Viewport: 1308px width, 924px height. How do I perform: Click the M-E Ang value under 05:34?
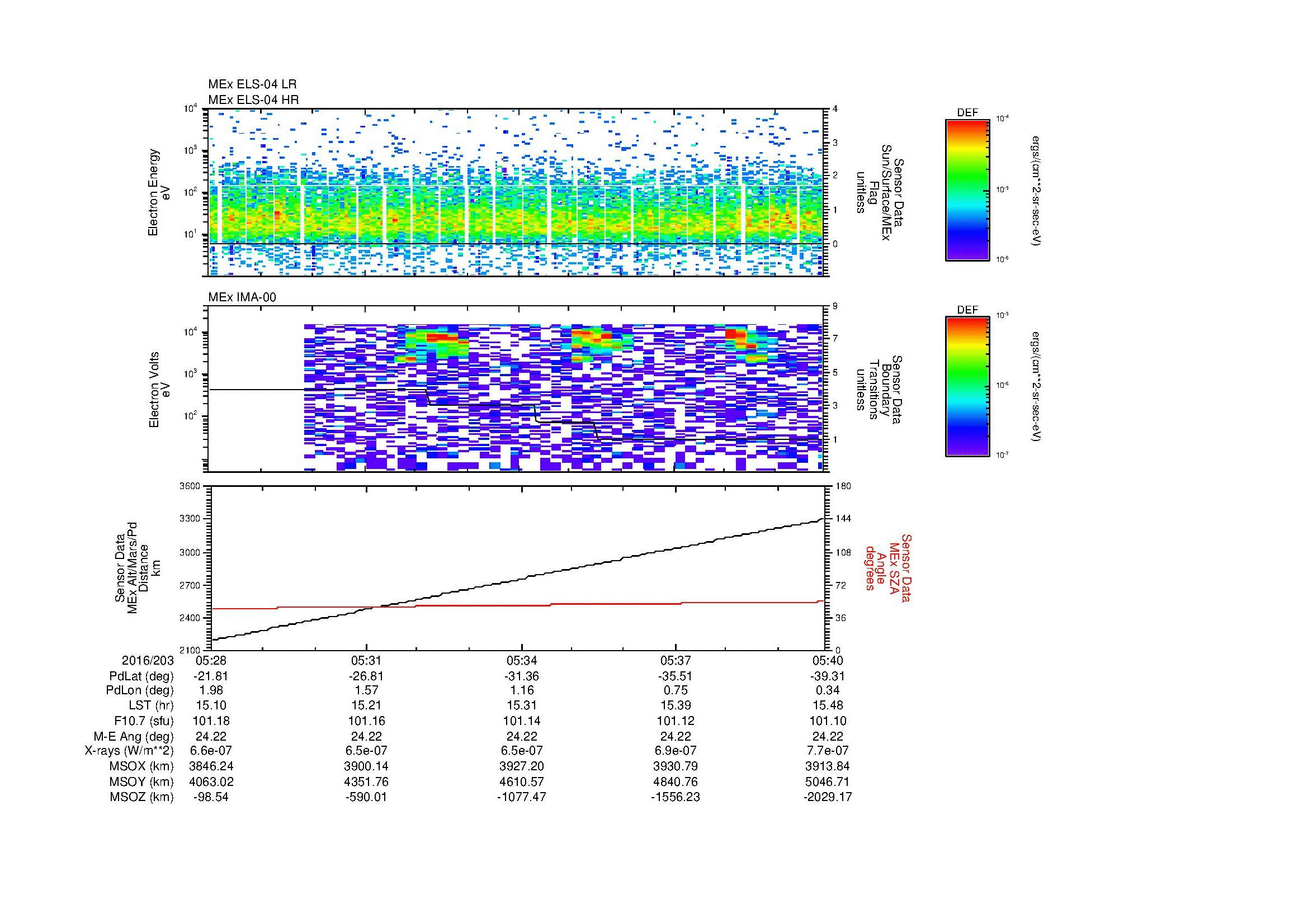click(x=521, y=736)
